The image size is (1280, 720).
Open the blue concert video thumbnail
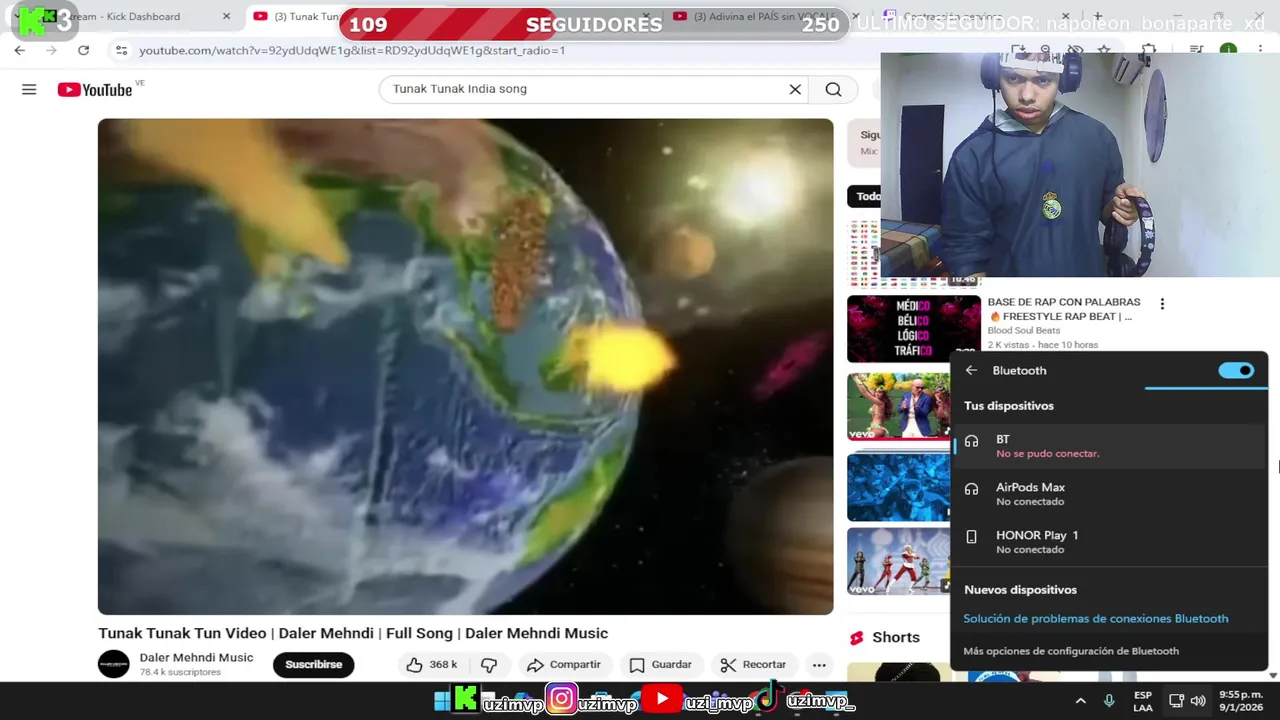898,487
